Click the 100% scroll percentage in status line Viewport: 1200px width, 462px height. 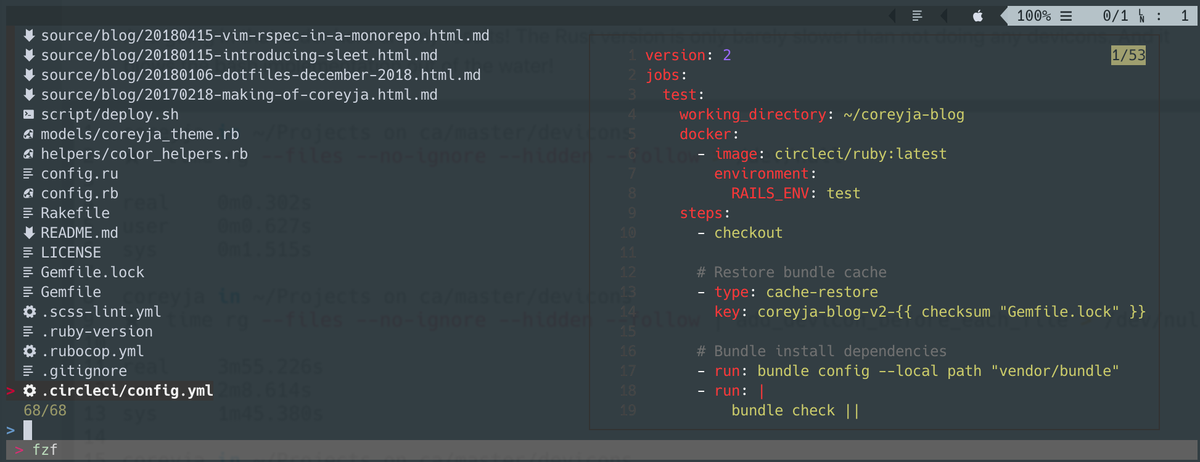click(x=1034, y=16)
